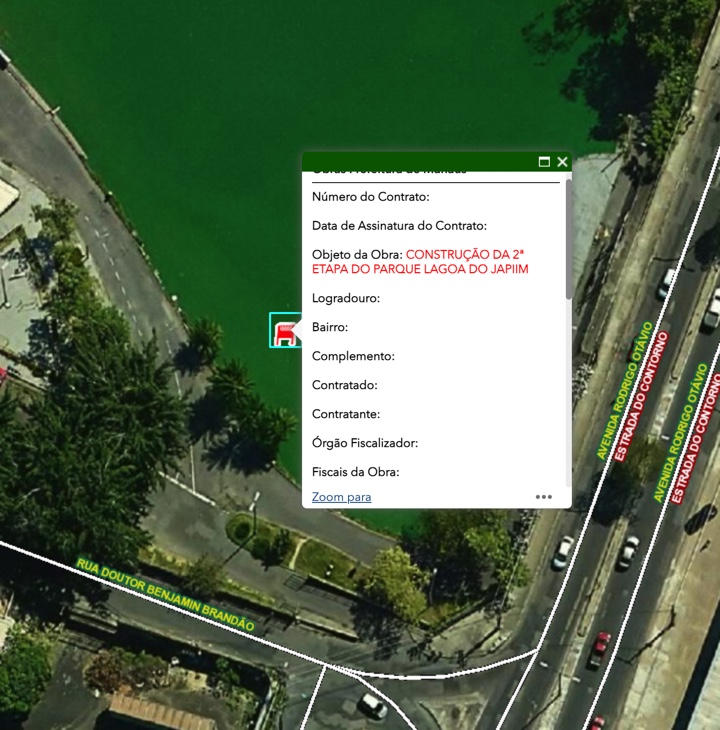
Task: Click the 'Logradouro' field label
Action: [x=346, y=298]
